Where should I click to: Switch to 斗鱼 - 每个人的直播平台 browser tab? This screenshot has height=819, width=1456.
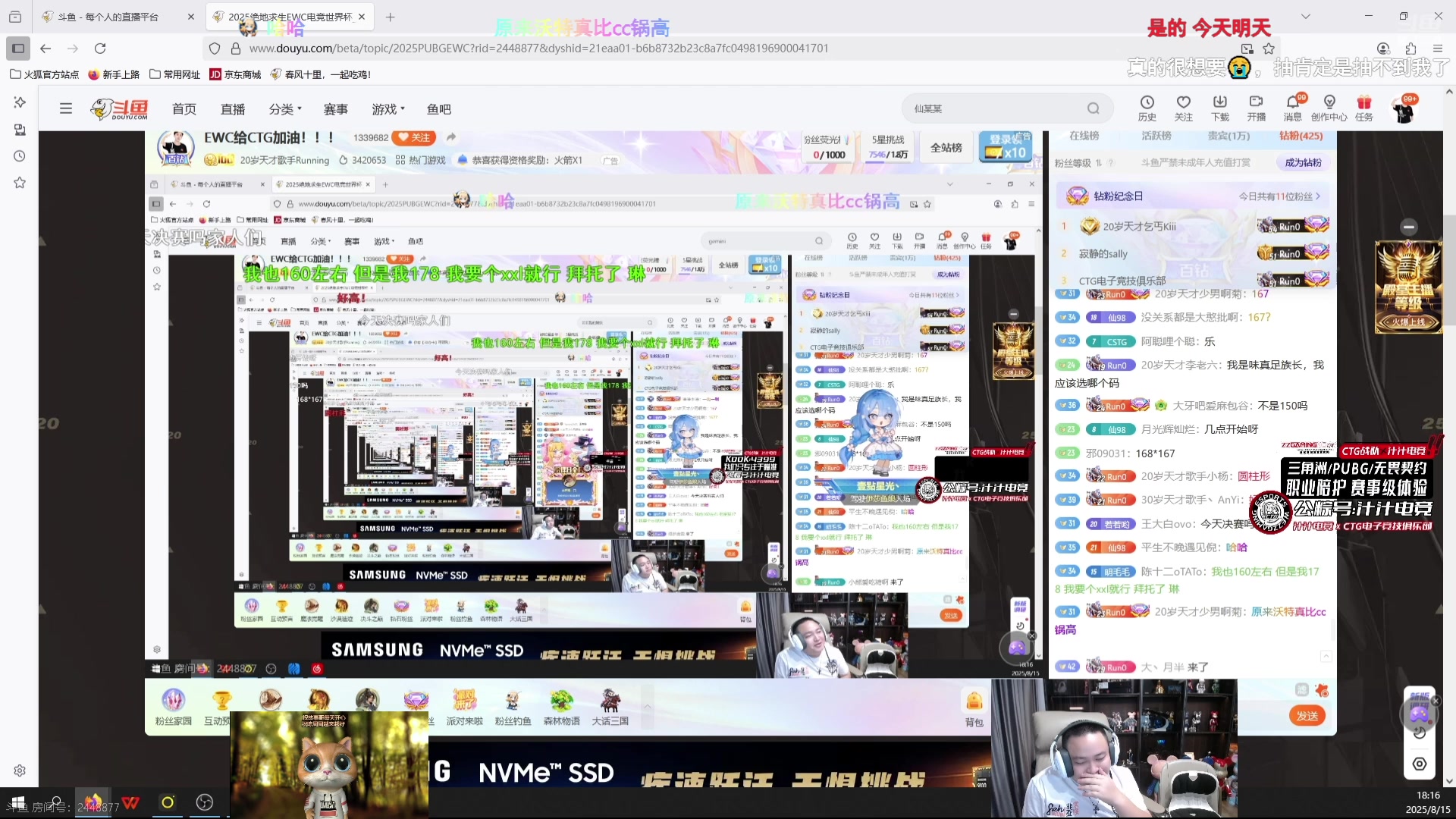pos(119,16)
